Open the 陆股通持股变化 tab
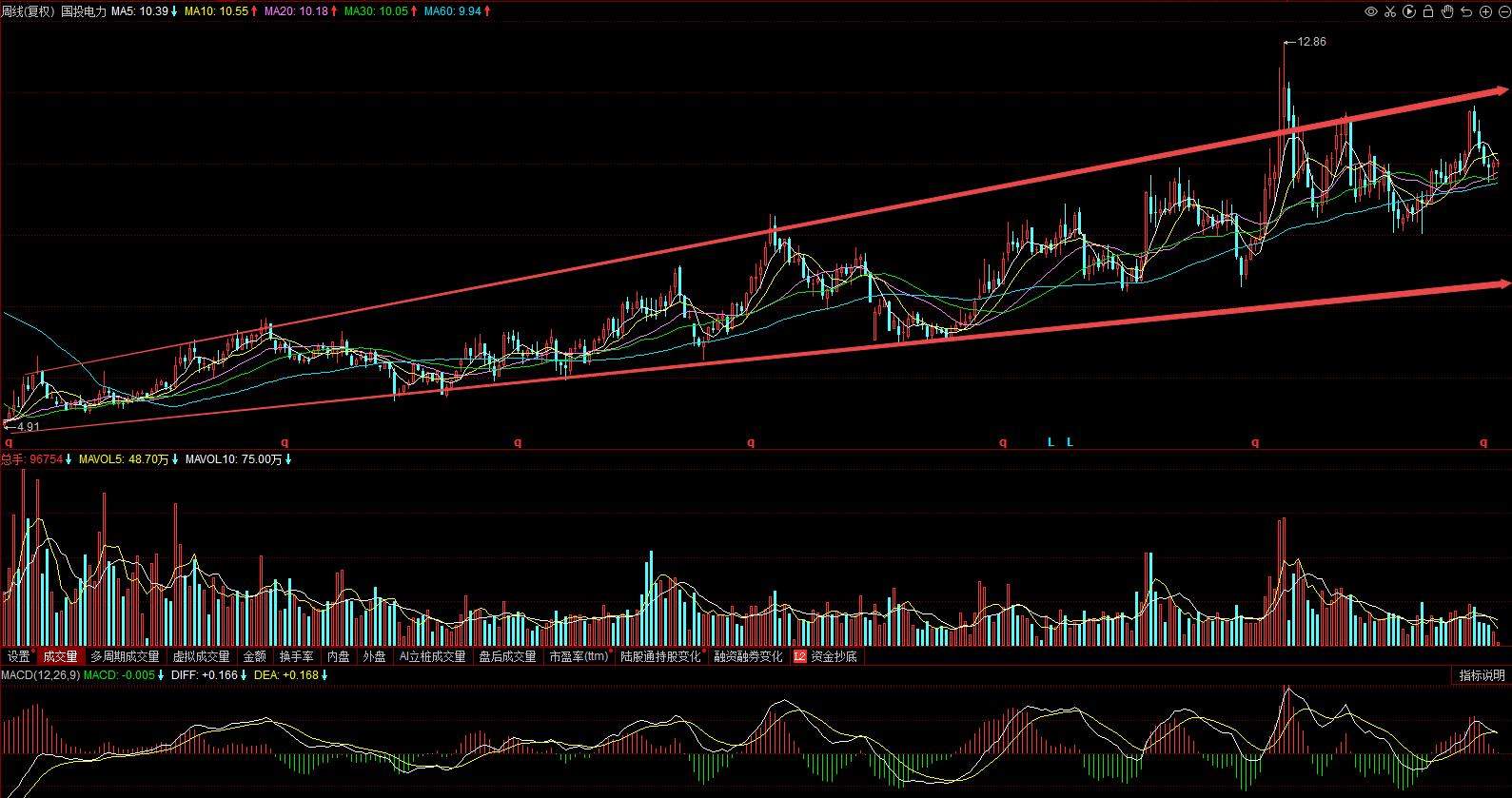Viewport: 1512px width, 798px height. point(661,656)
